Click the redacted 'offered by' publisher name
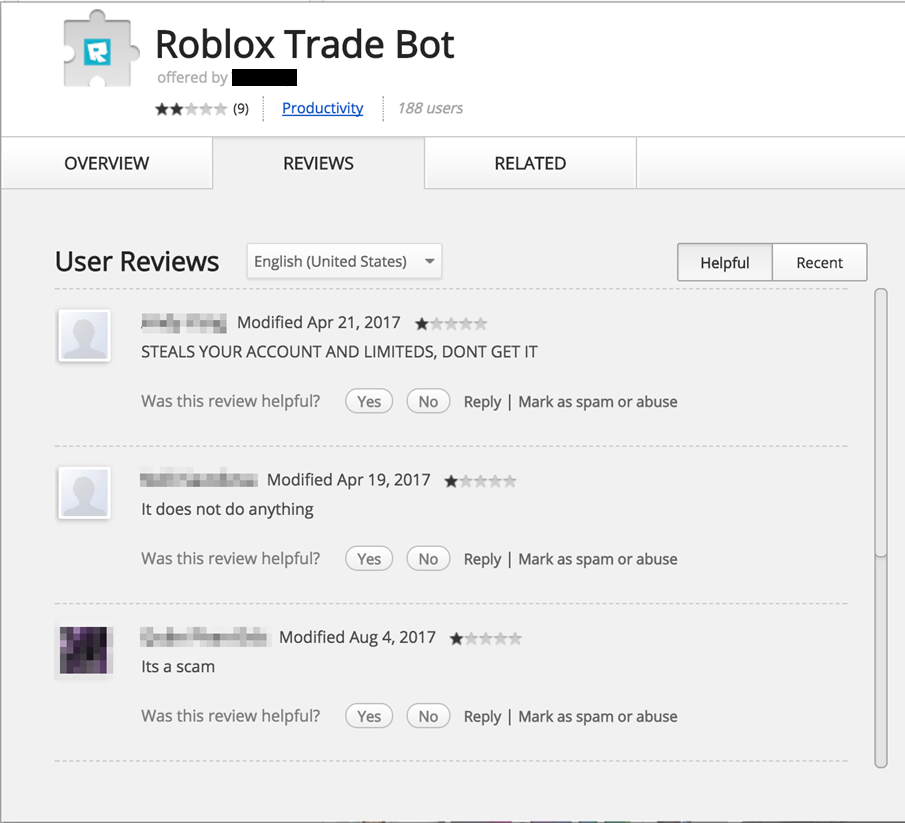Screen dimensions: 905x823 [264, 77]
